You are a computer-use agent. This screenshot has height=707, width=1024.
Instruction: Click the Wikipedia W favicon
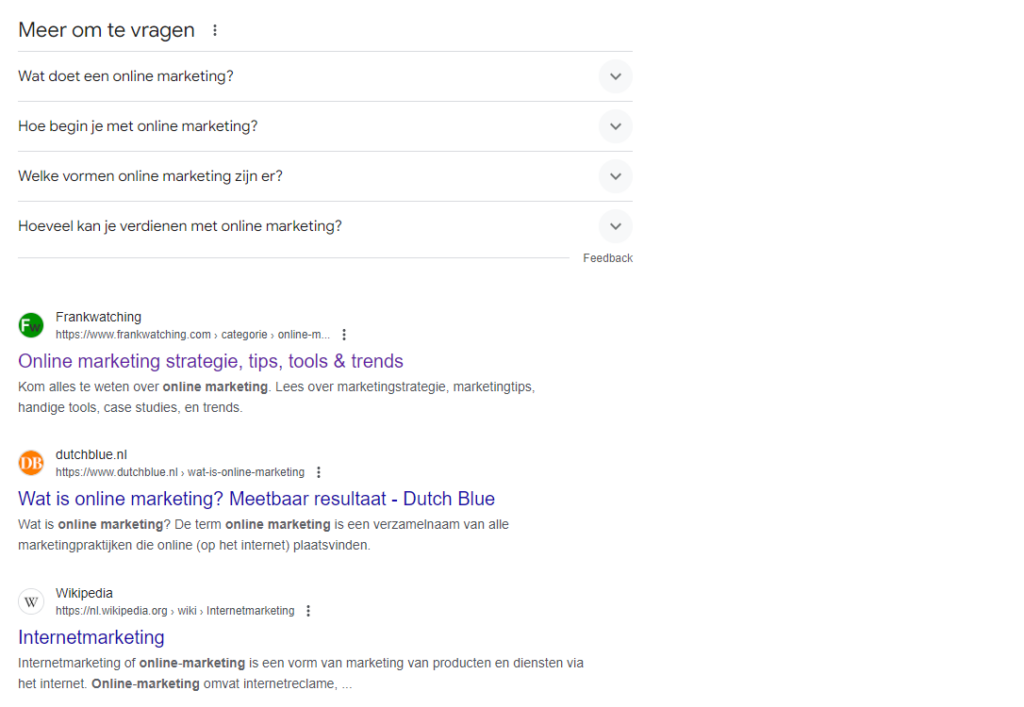click(x=30, y=601)
